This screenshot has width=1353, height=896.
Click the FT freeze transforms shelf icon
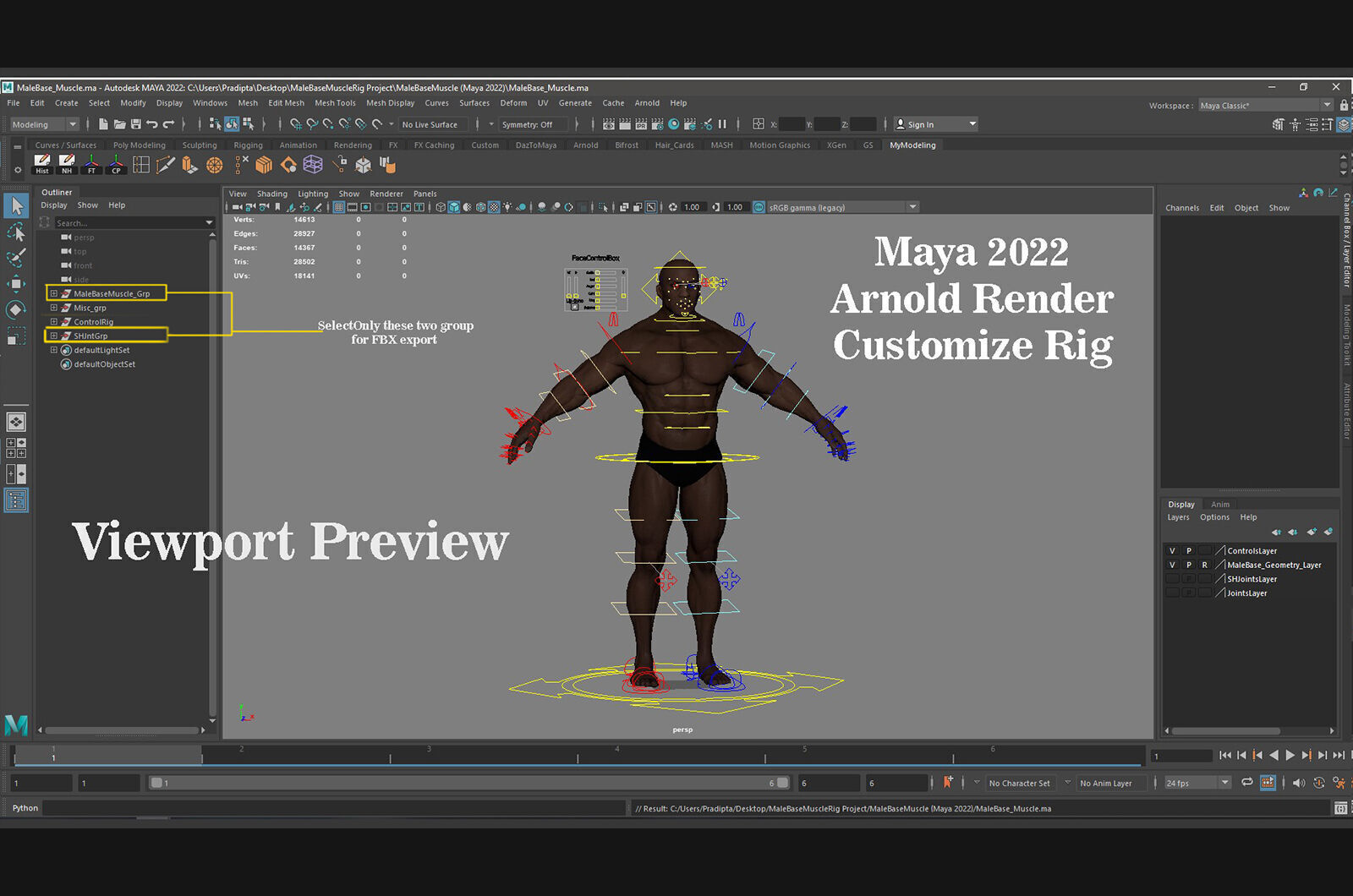point(91,164)
